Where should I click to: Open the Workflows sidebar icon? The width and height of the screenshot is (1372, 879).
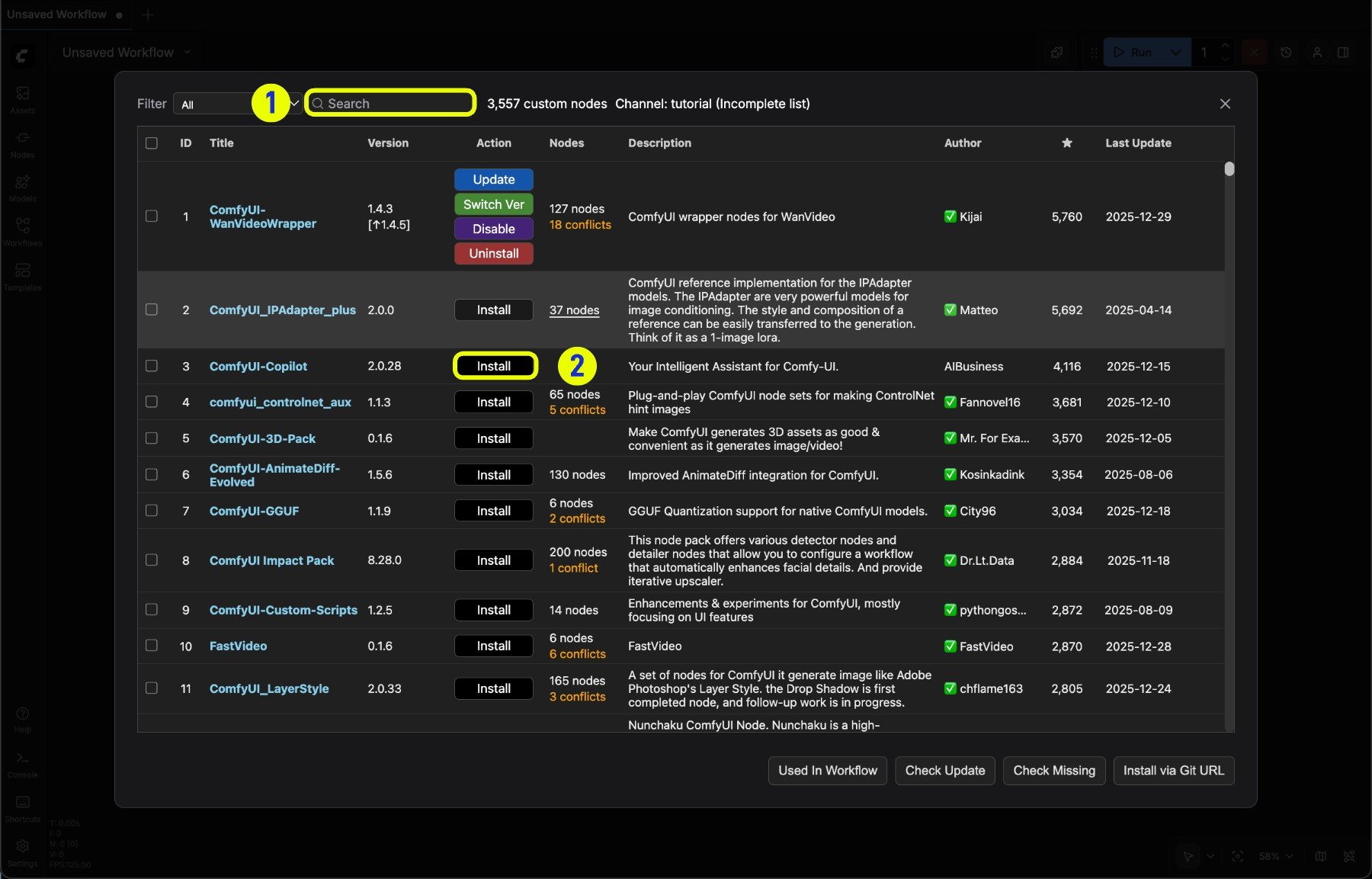(x=22, y=233)
